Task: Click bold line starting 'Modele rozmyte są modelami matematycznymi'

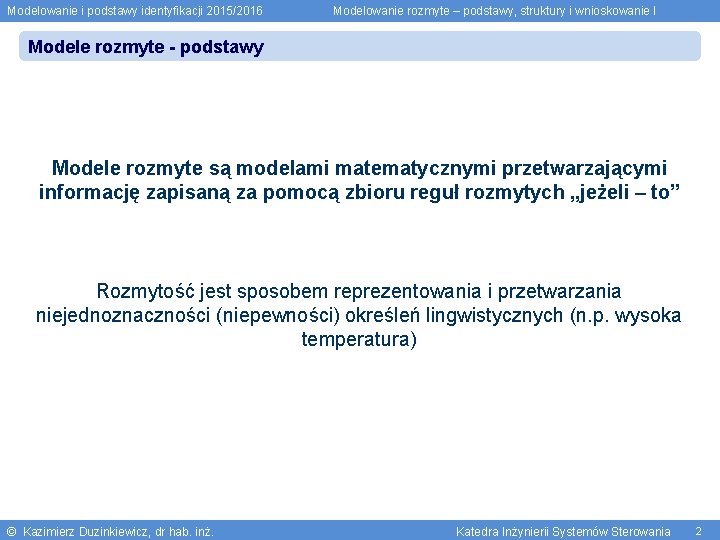Action: coord(359,168)
